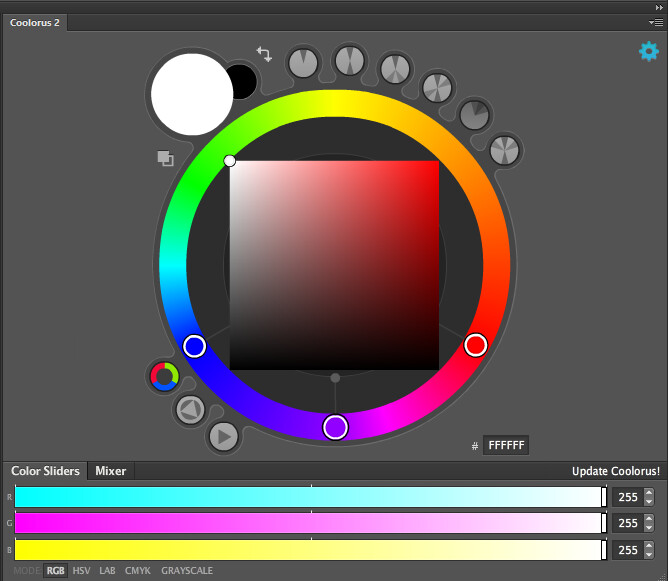Click the black background color swatch
The width and height of the screenshot is (668, 581).
point(243,82)
